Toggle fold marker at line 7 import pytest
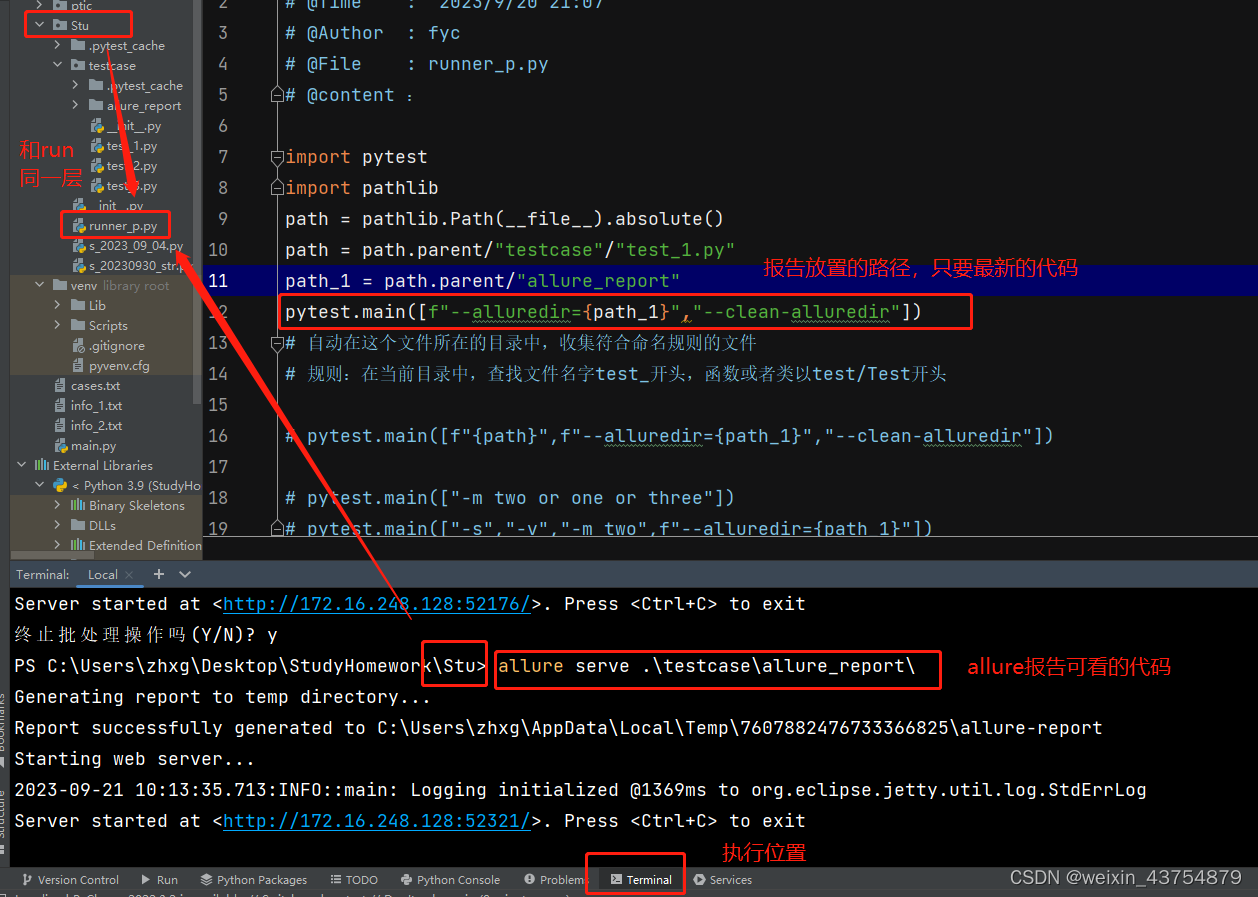1258x897 pixels. pos(277,157)
